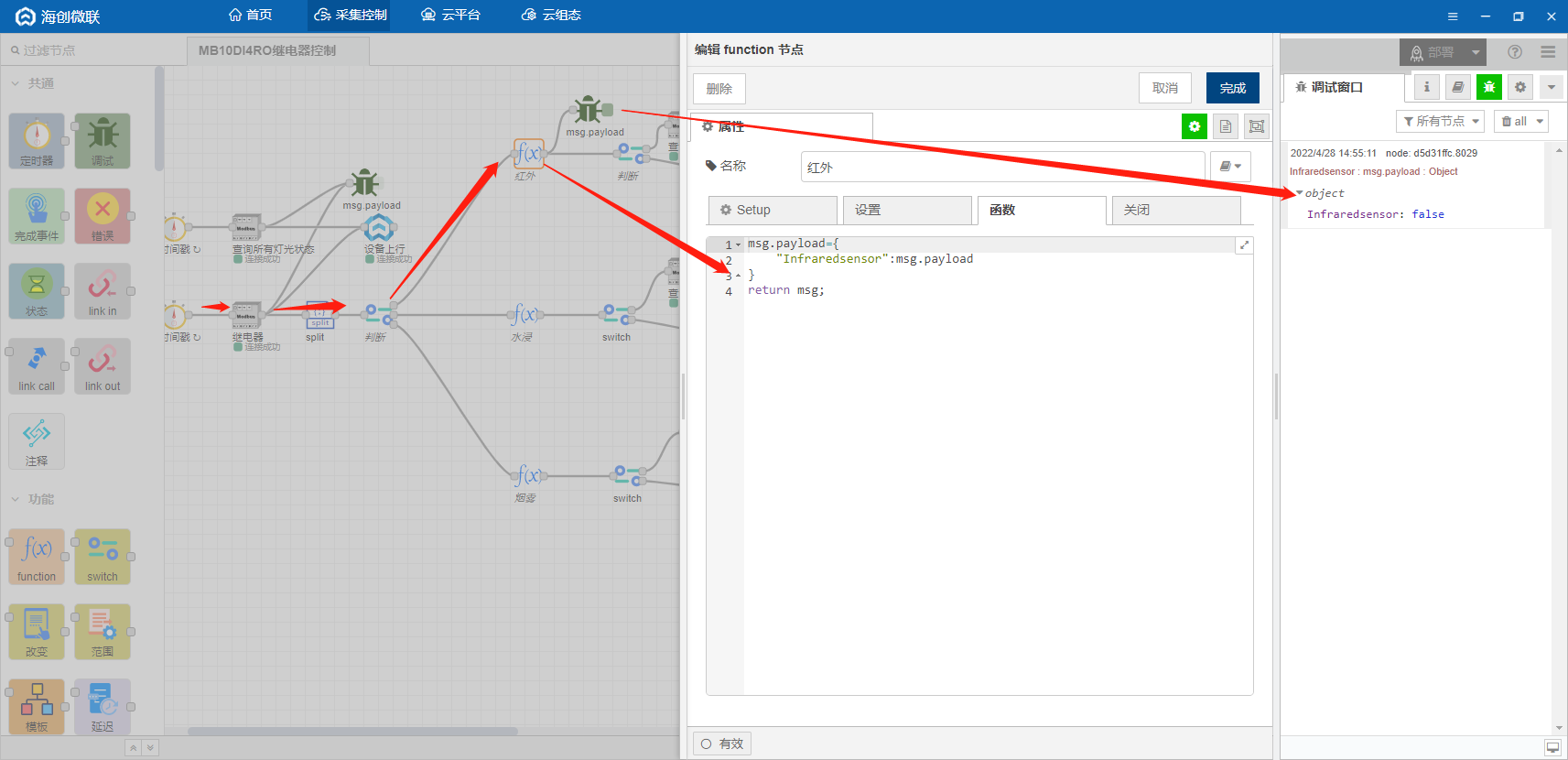The height and width of the screenshot is (760, 1568).
Task: Click the 取消 cancel button
Action: coord(1165,88)
